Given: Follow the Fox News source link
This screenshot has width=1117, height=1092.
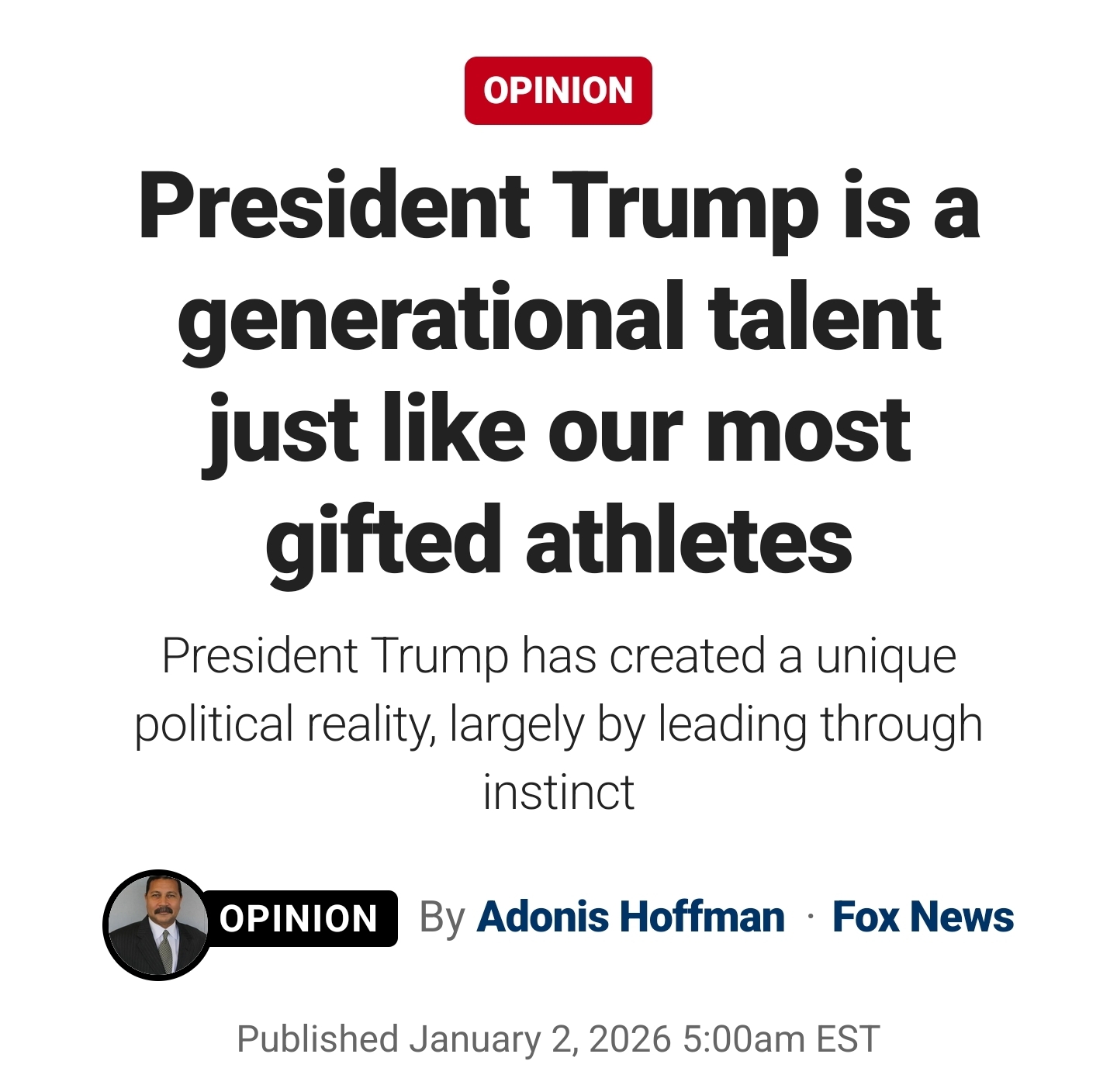Looking at the screenshot, I should pos(922,917).
